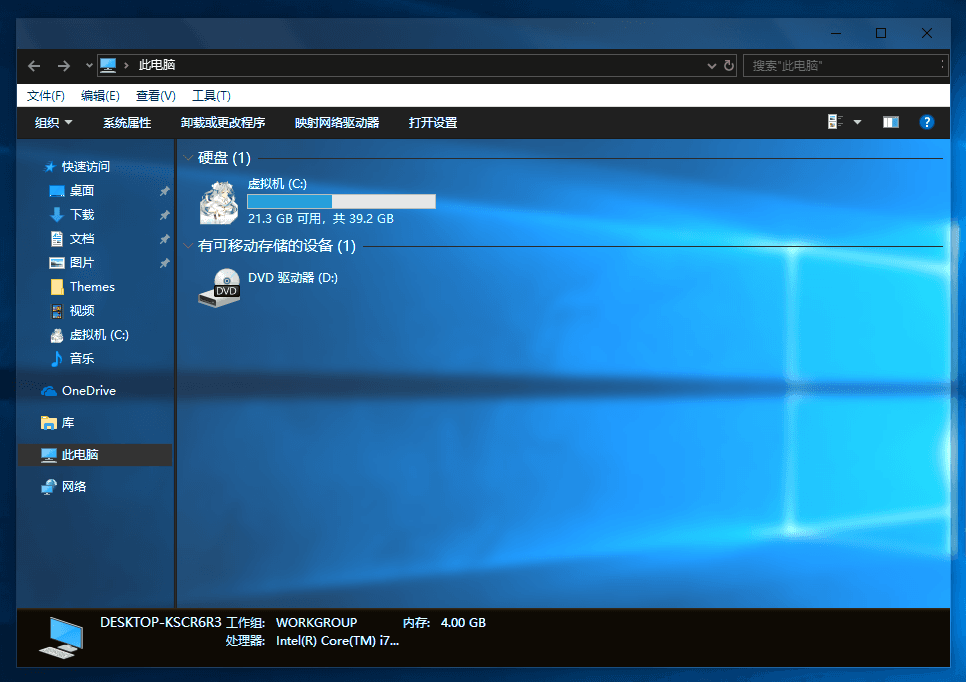The height and width of the screenshot is (682, 966).
Task: Click the Forward navigation arrow
Action: pyautogui.click(x=63, y=65)
